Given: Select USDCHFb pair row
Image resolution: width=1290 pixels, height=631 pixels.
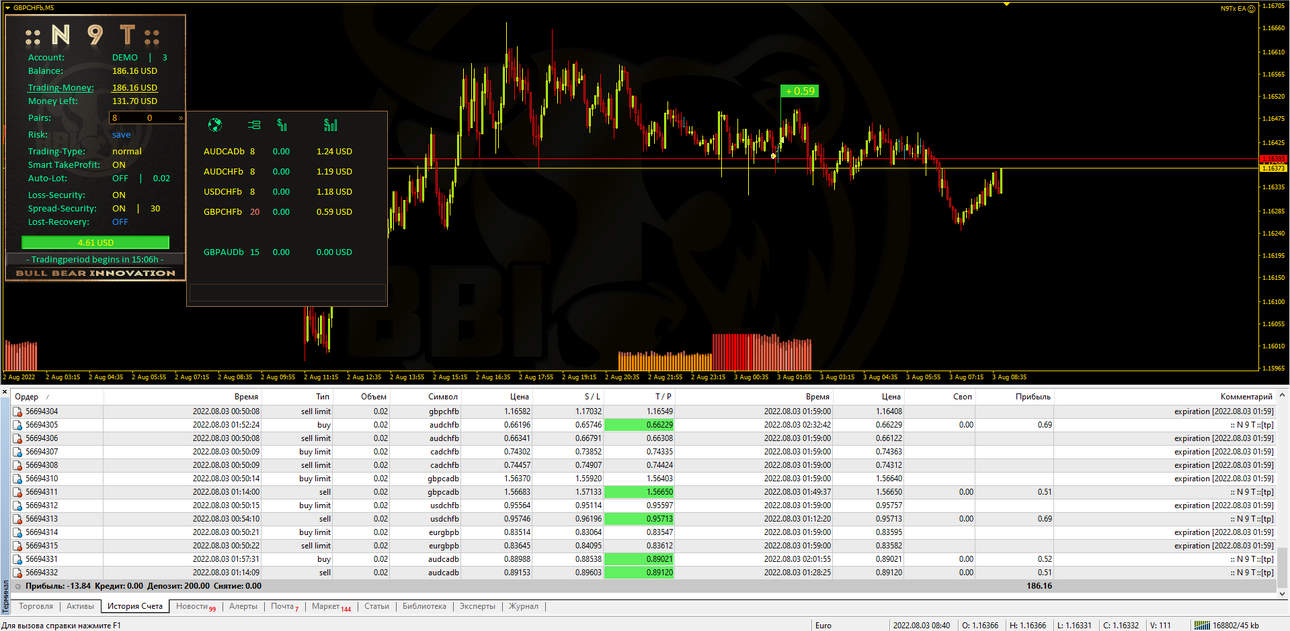Looking at the screenshot, I should [x=278, y=192].
